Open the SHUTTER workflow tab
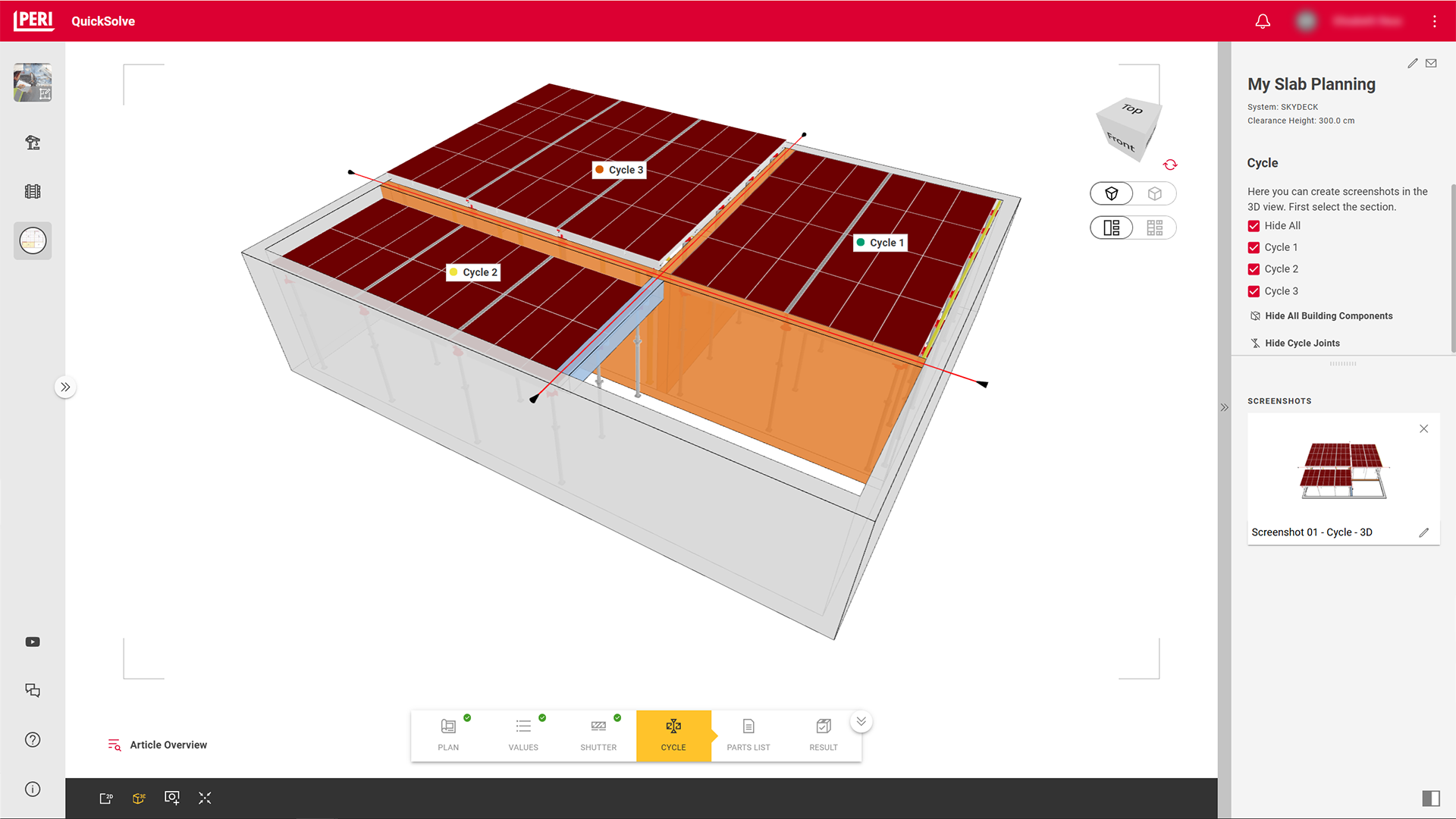The height and width of the screenshot is (819, 1456). (x=598, y=736)
